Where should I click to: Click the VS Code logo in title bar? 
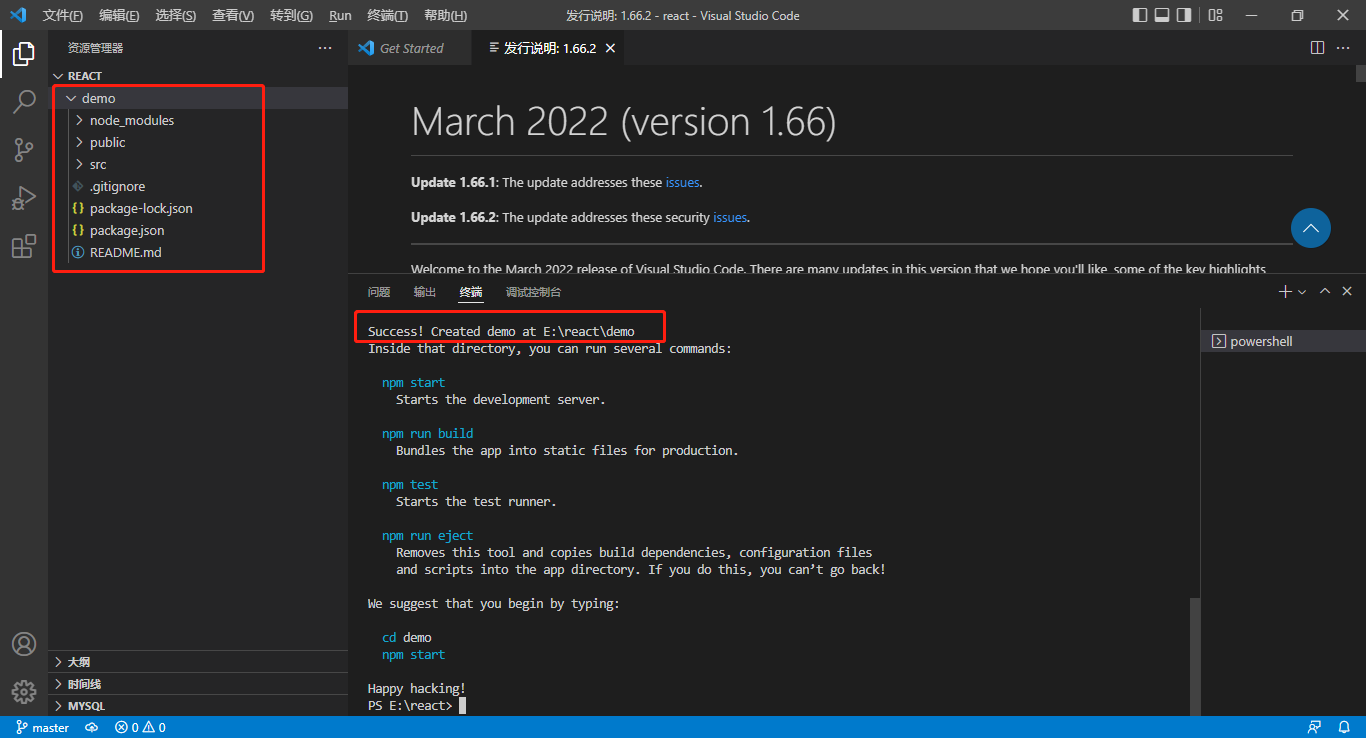[x=18, y=15]
